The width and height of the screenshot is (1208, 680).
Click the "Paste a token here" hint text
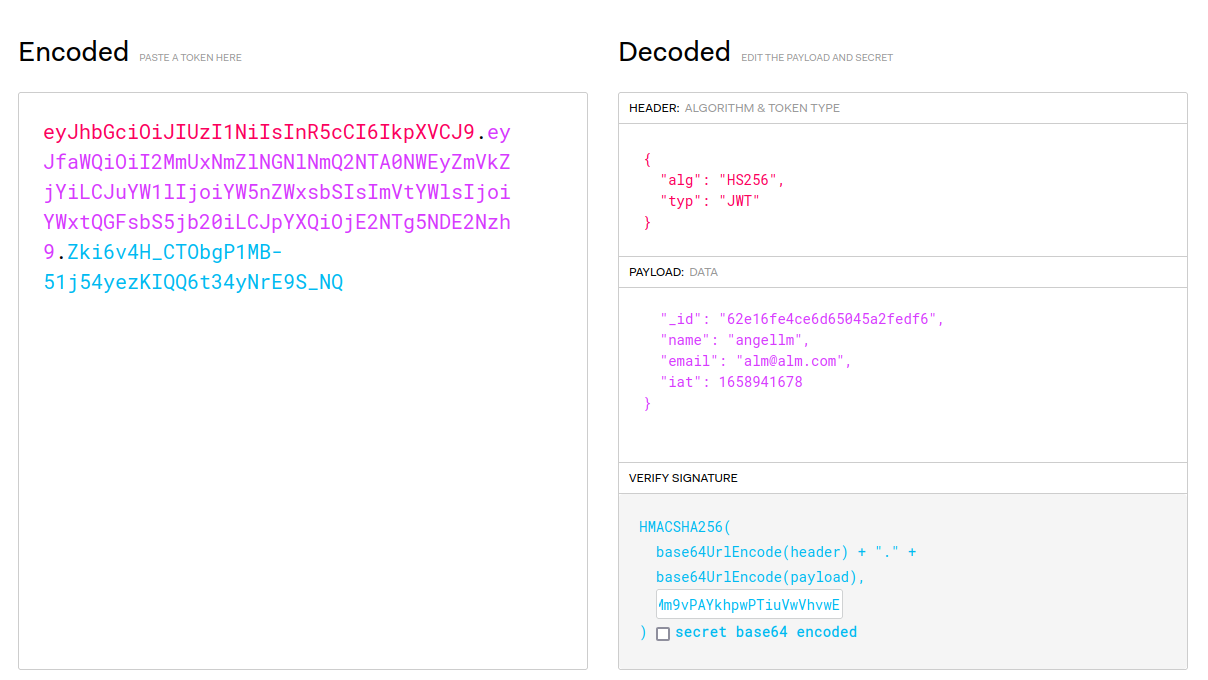point(190,58)
